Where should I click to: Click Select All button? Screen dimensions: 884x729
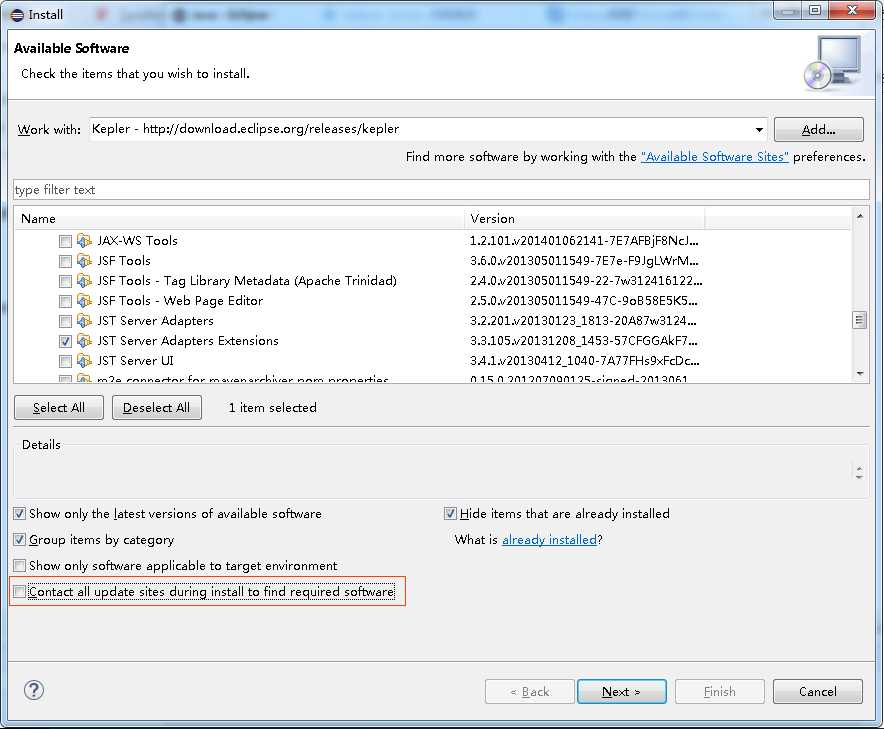(59, 408)
